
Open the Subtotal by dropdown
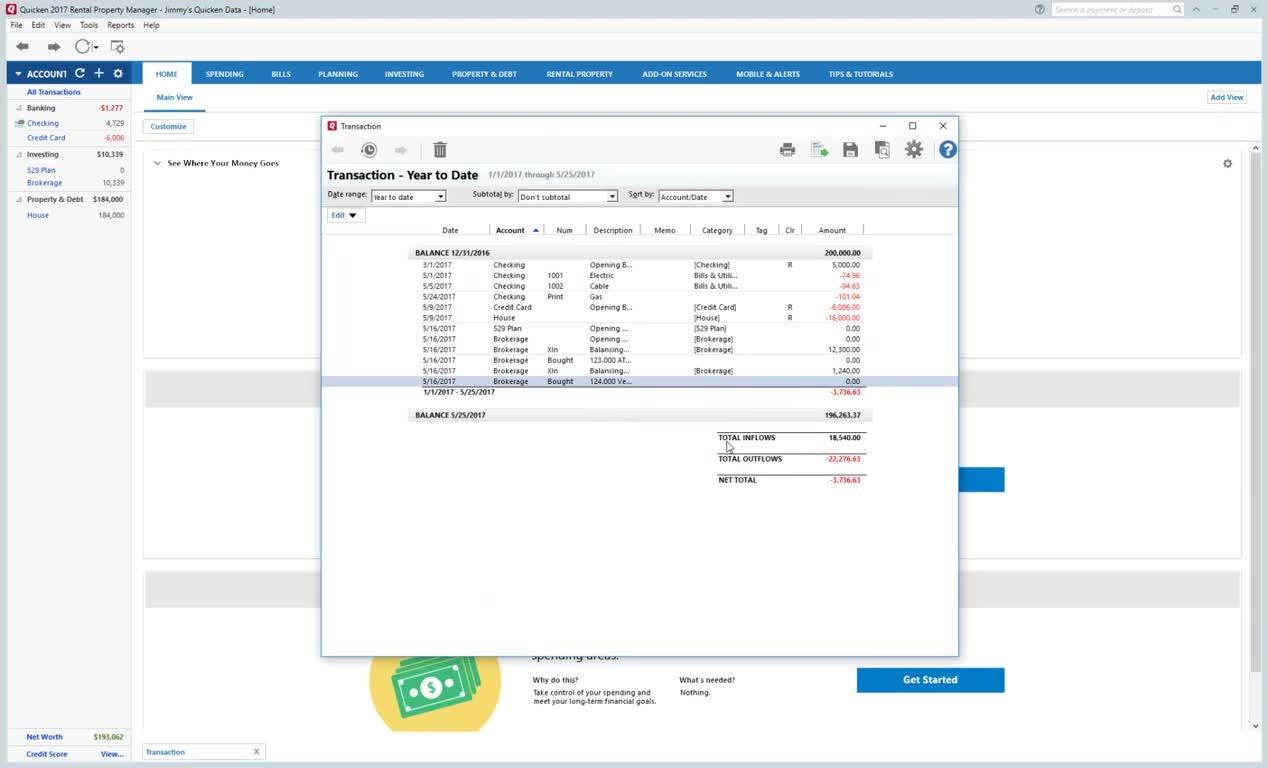click(568, 197)
